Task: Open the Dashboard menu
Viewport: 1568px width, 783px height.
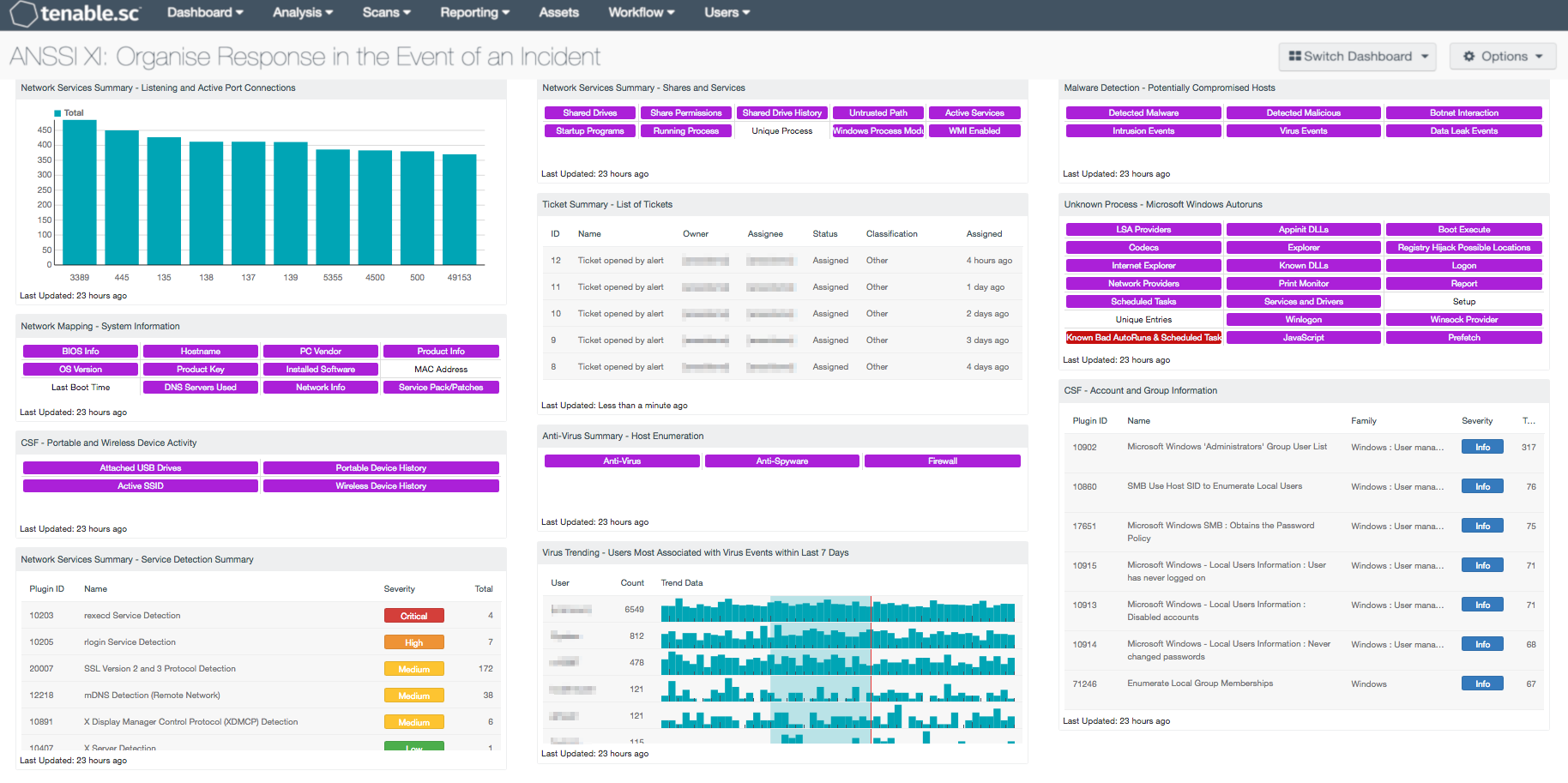Action: pos(205,13)
